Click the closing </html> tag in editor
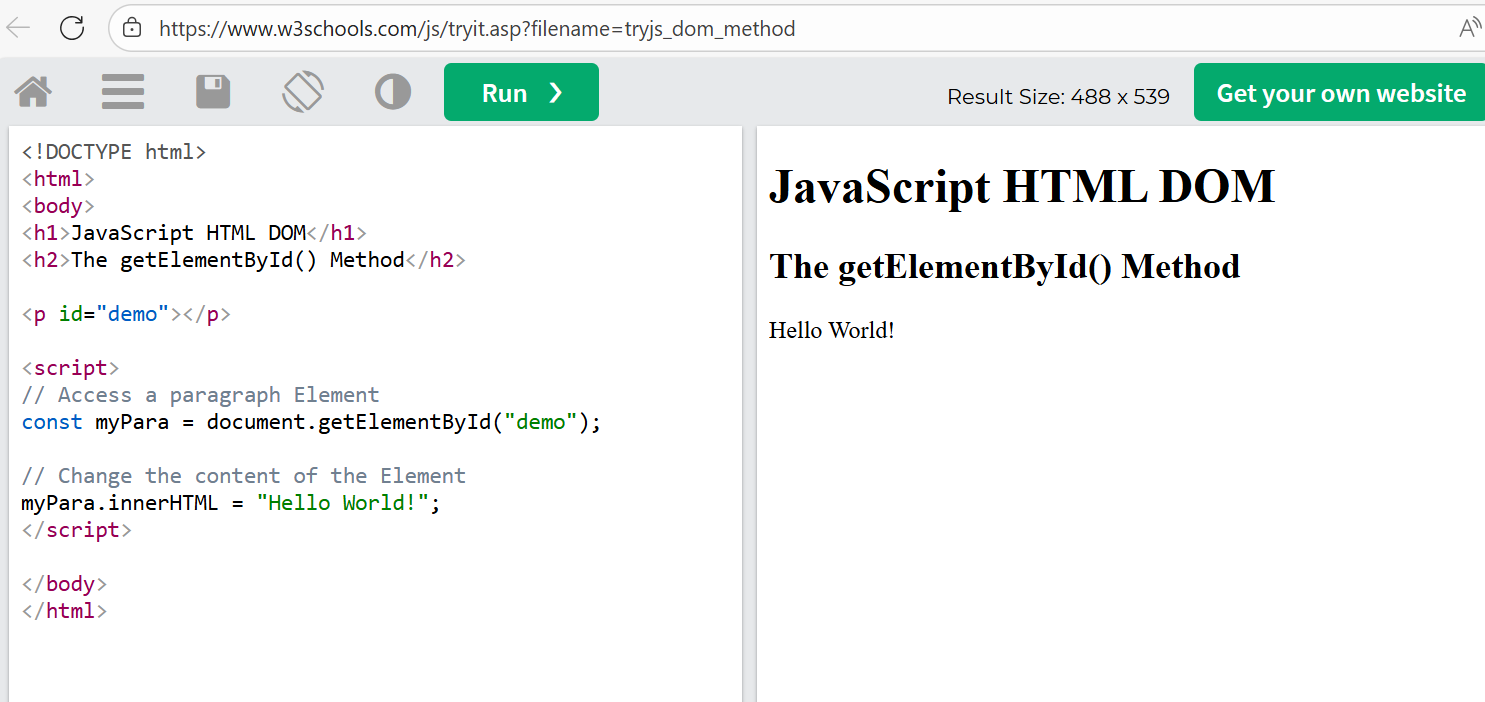 (x=64, y=611)
